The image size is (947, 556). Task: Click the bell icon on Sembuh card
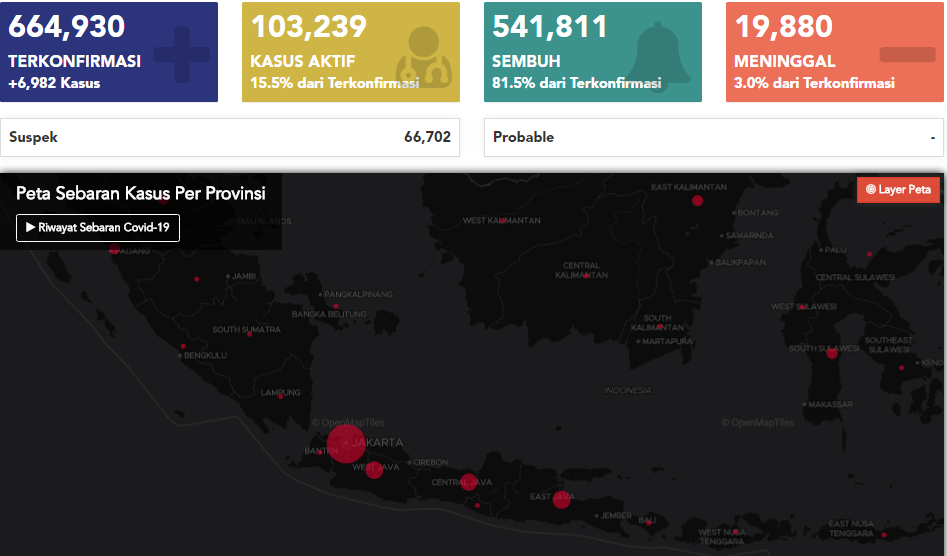(658, 56)
